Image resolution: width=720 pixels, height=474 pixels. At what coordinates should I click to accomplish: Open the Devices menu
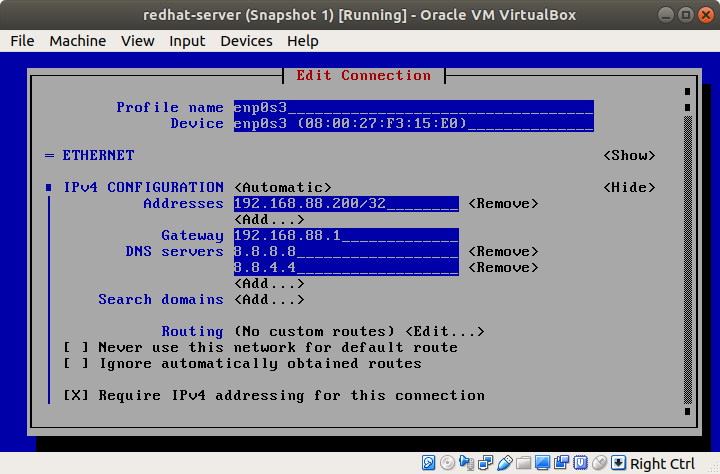(246, 41)
